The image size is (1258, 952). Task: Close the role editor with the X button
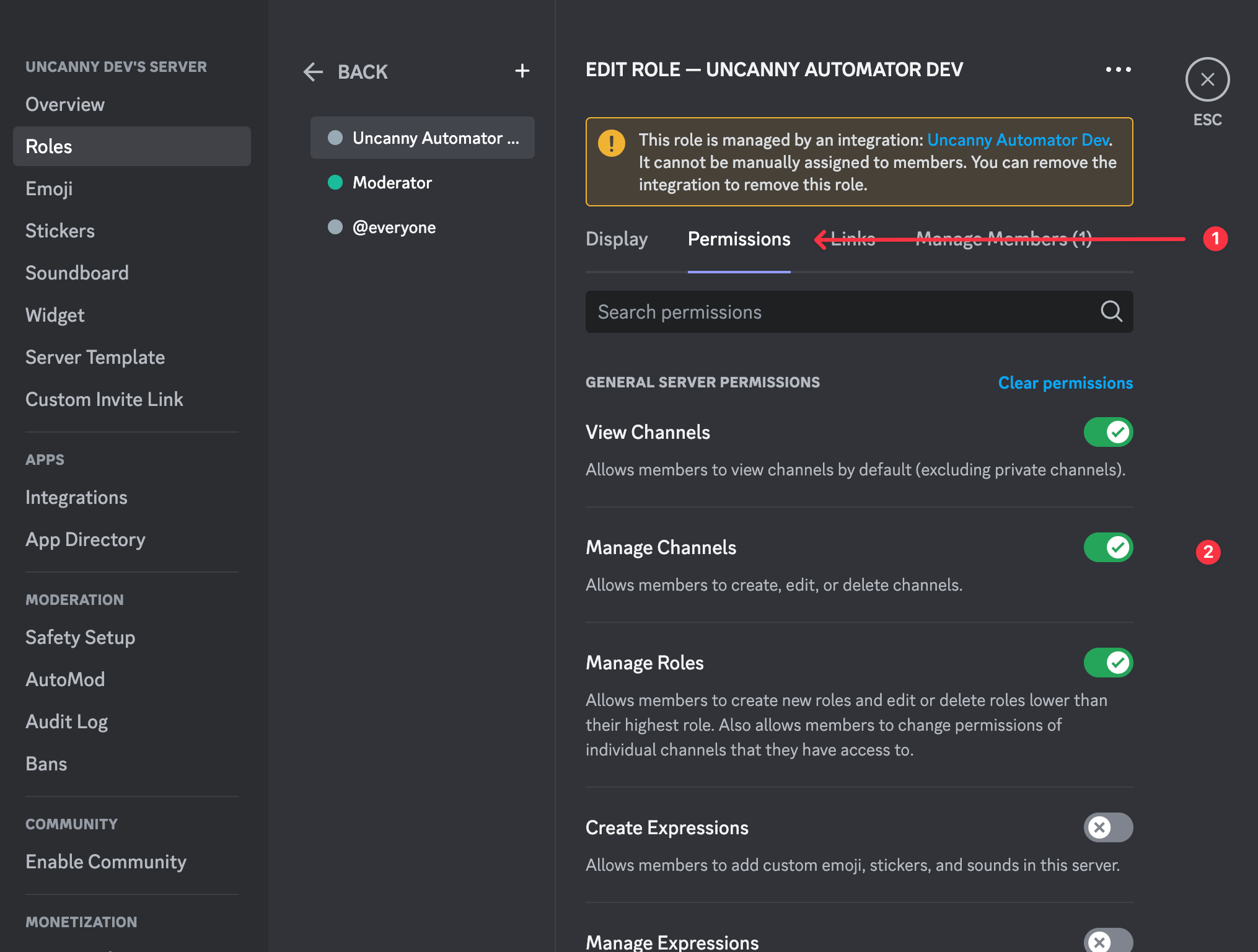tap(1207, 79)
